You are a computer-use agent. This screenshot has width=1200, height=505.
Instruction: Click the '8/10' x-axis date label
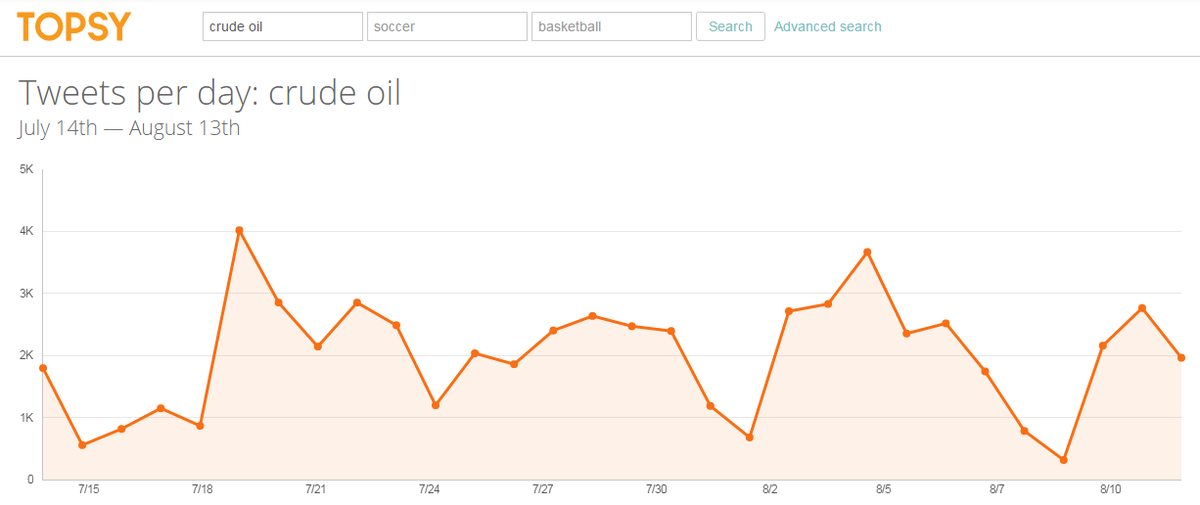[x=1110, y=490]
